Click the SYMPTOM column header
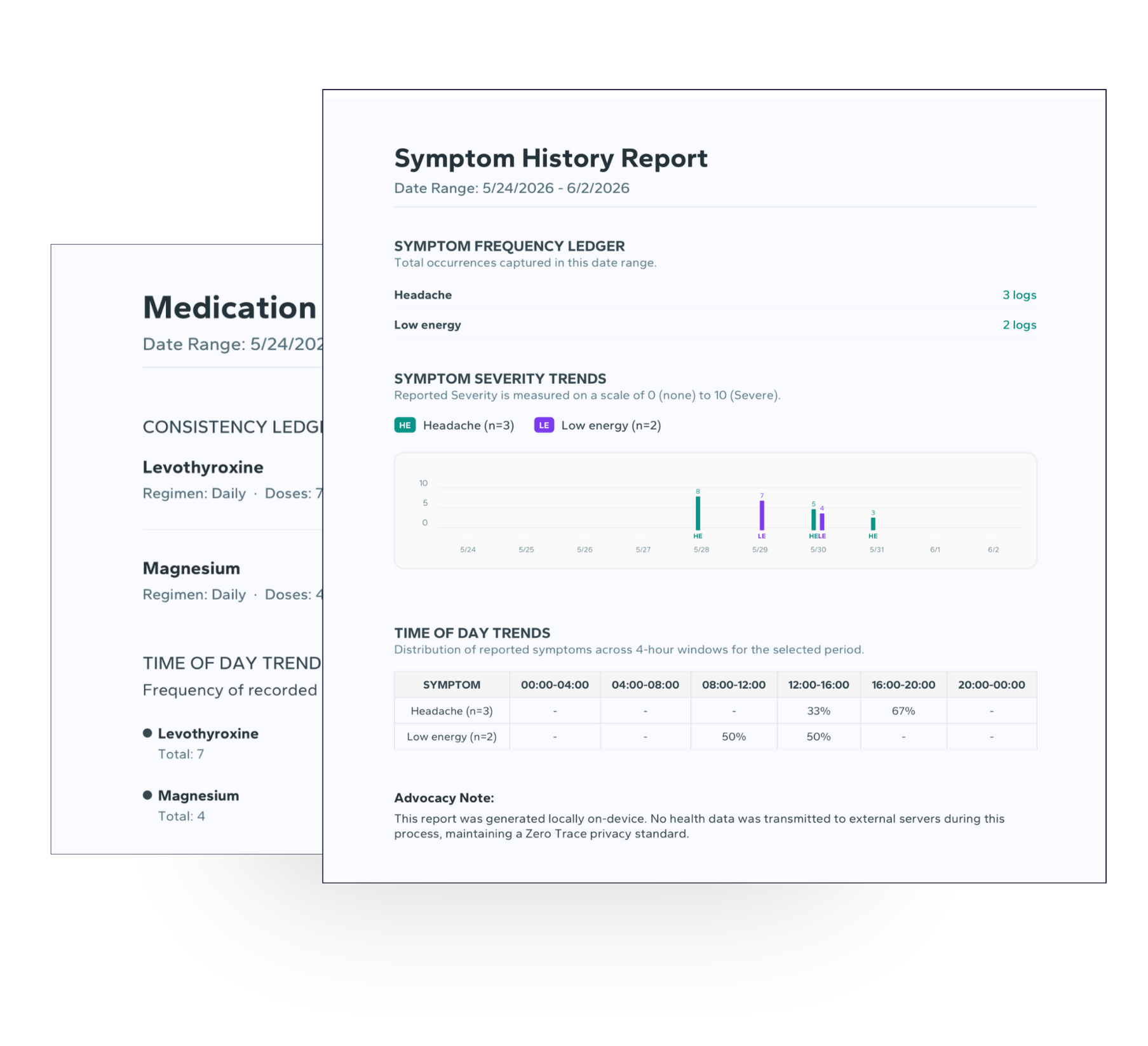1148x1046 pixels. tap(452, 684)
